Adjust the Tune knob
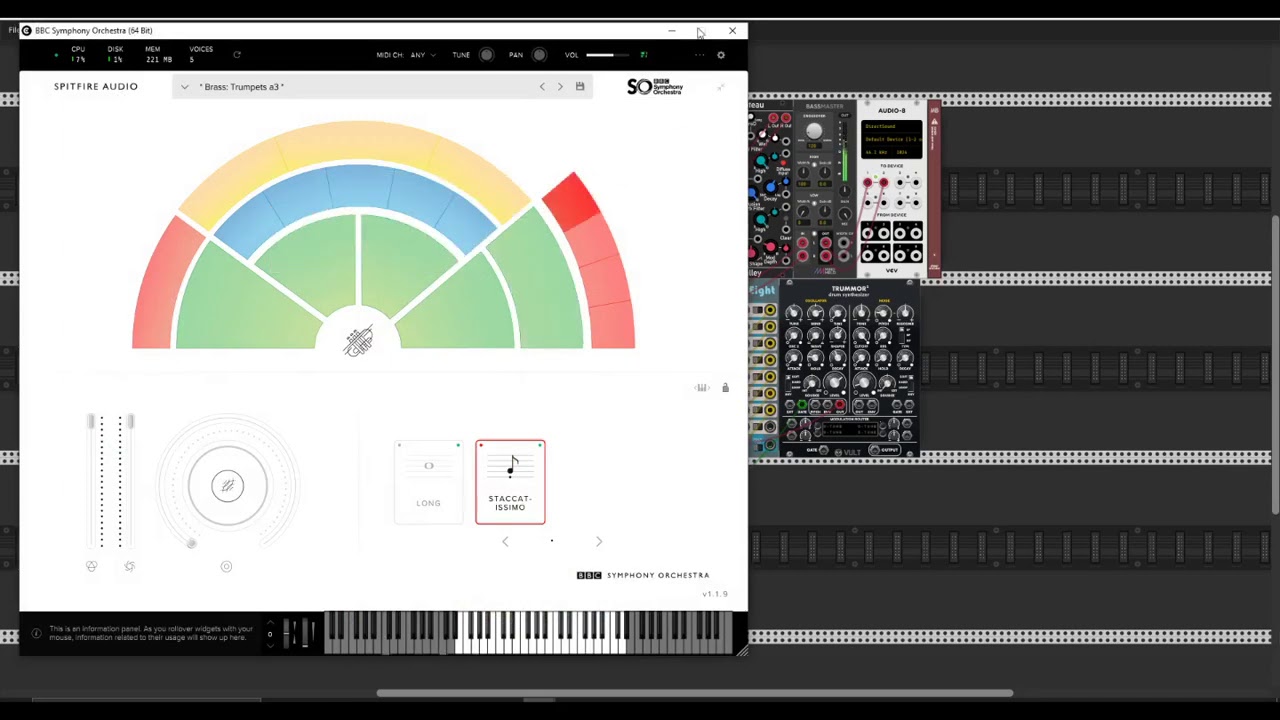Image resolution: width=1280 pixels, height=720 pixels. coord(486,55)
